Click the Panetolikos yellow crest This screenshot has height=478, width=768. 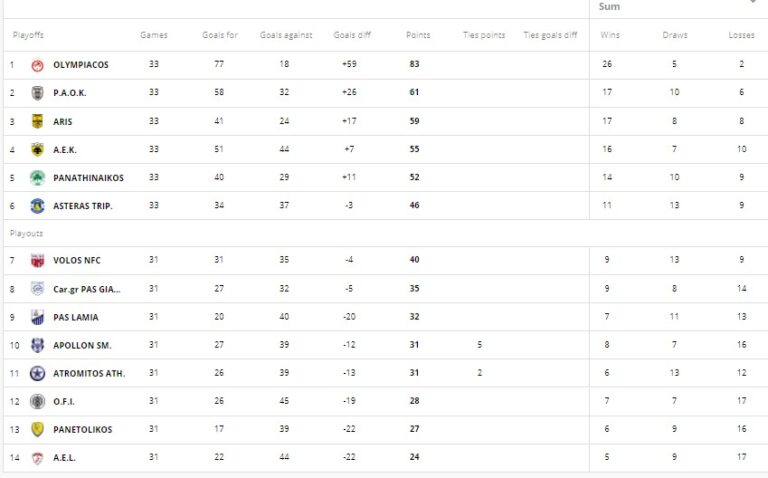(37, 429)
